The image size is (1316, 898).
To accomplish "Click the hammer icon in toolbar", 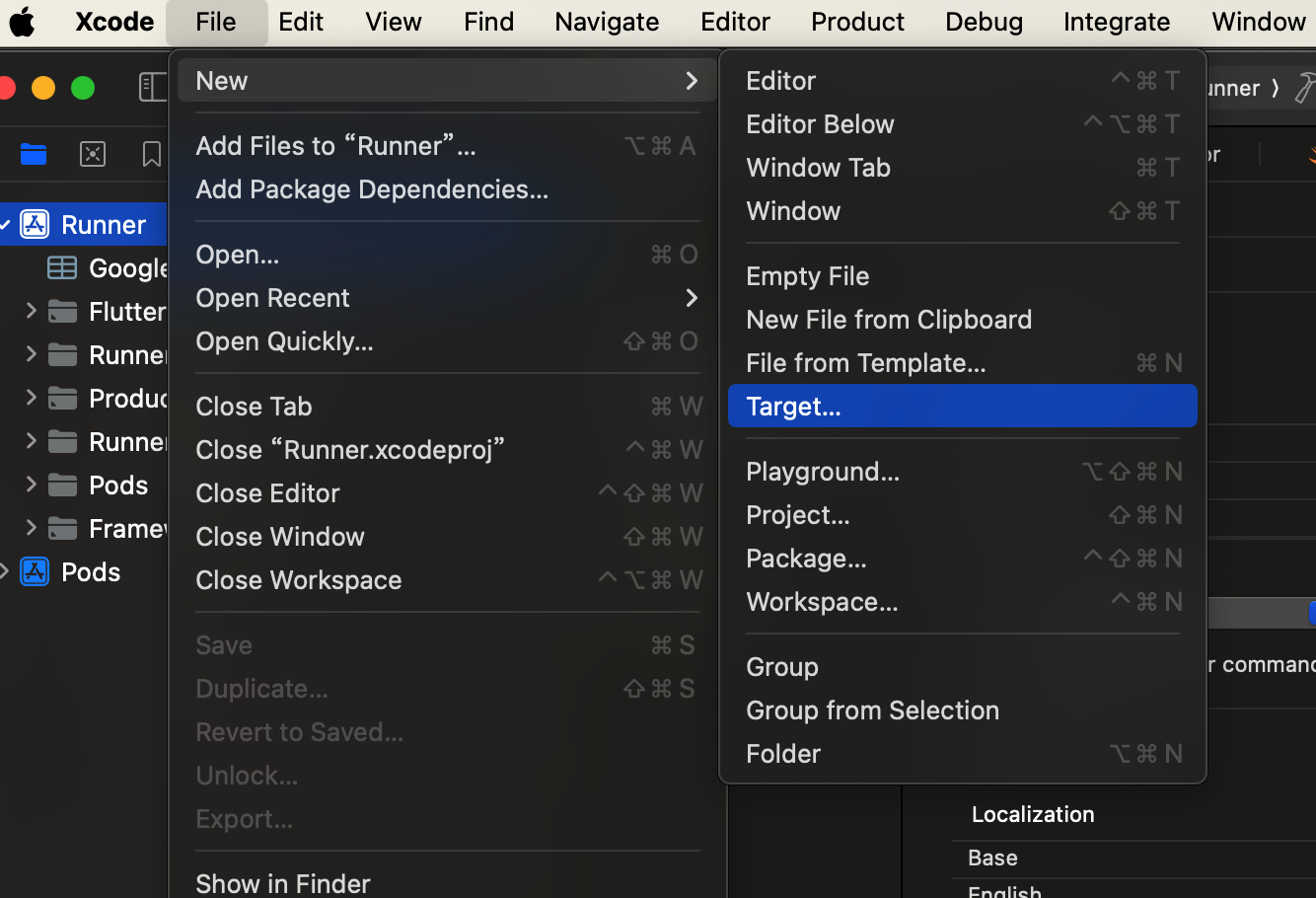I will (1304, 88).
